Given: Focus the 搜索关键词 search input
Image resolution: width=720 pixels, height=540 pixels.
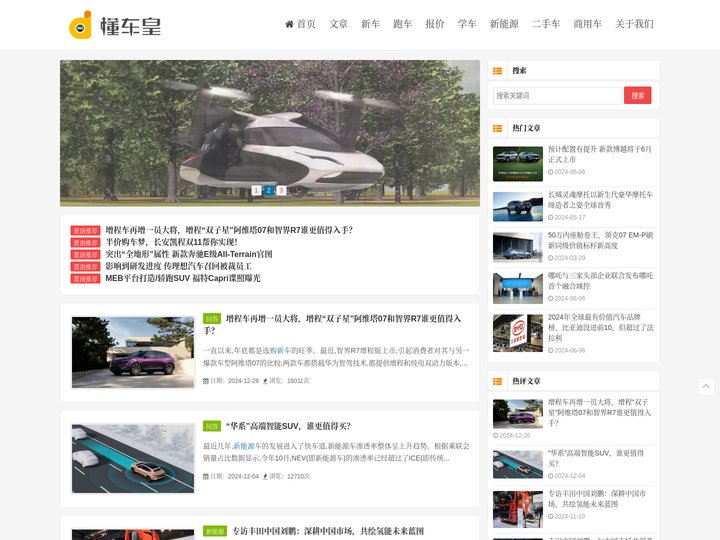Looking at the screenshot, I should point(557,96).
